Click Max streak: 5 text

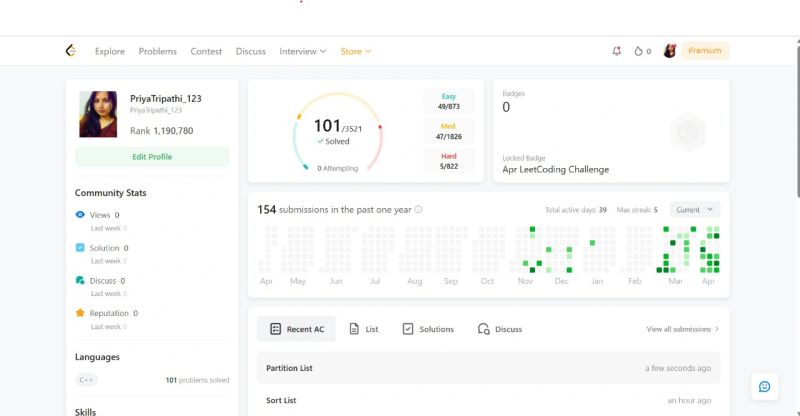coord(637,210)
